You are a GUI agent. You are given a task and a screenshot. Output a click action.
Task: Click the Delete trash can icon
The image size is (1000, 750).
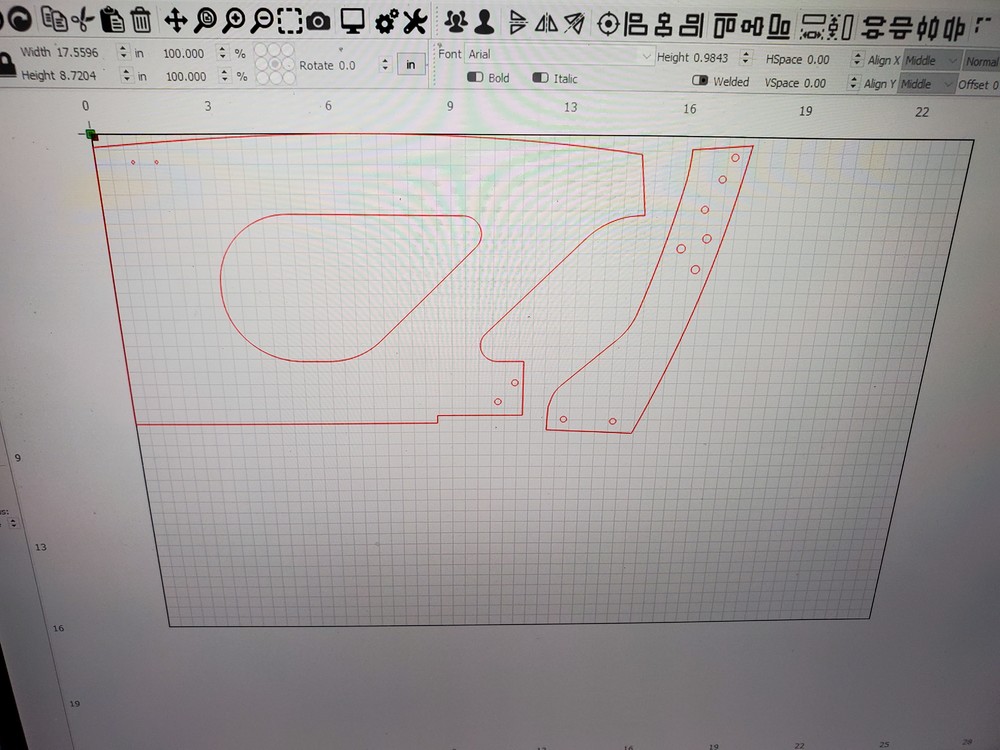pyautogui.click(x=141, y=20)
